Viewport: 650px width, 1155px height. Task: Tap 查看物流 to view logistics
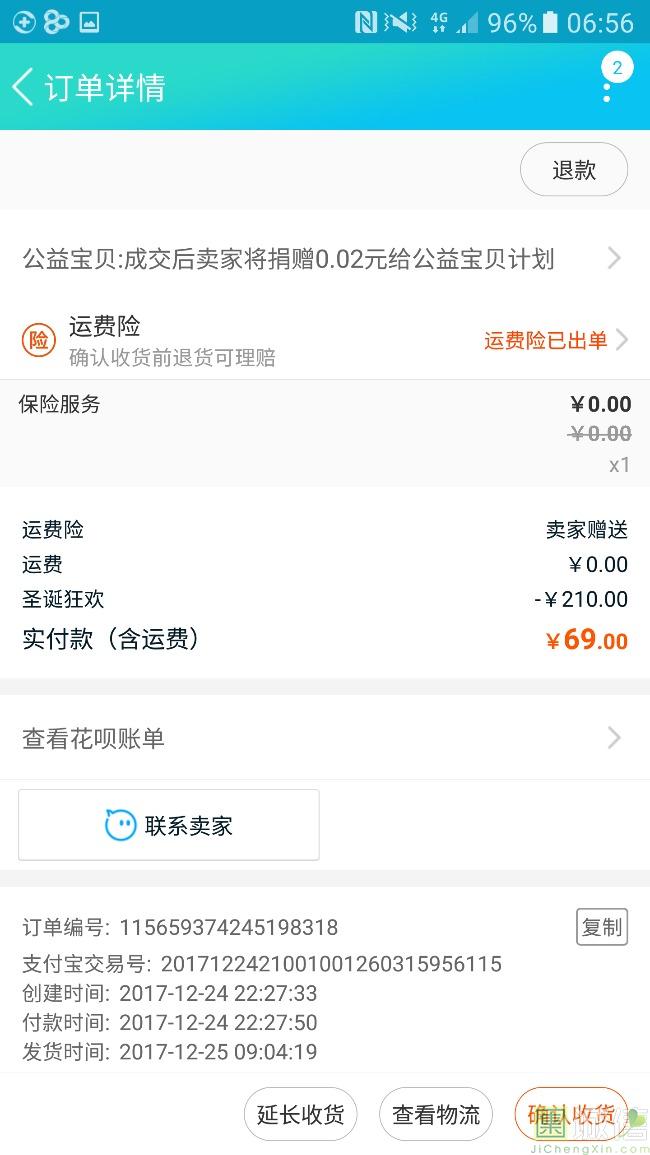point(436,1114)
